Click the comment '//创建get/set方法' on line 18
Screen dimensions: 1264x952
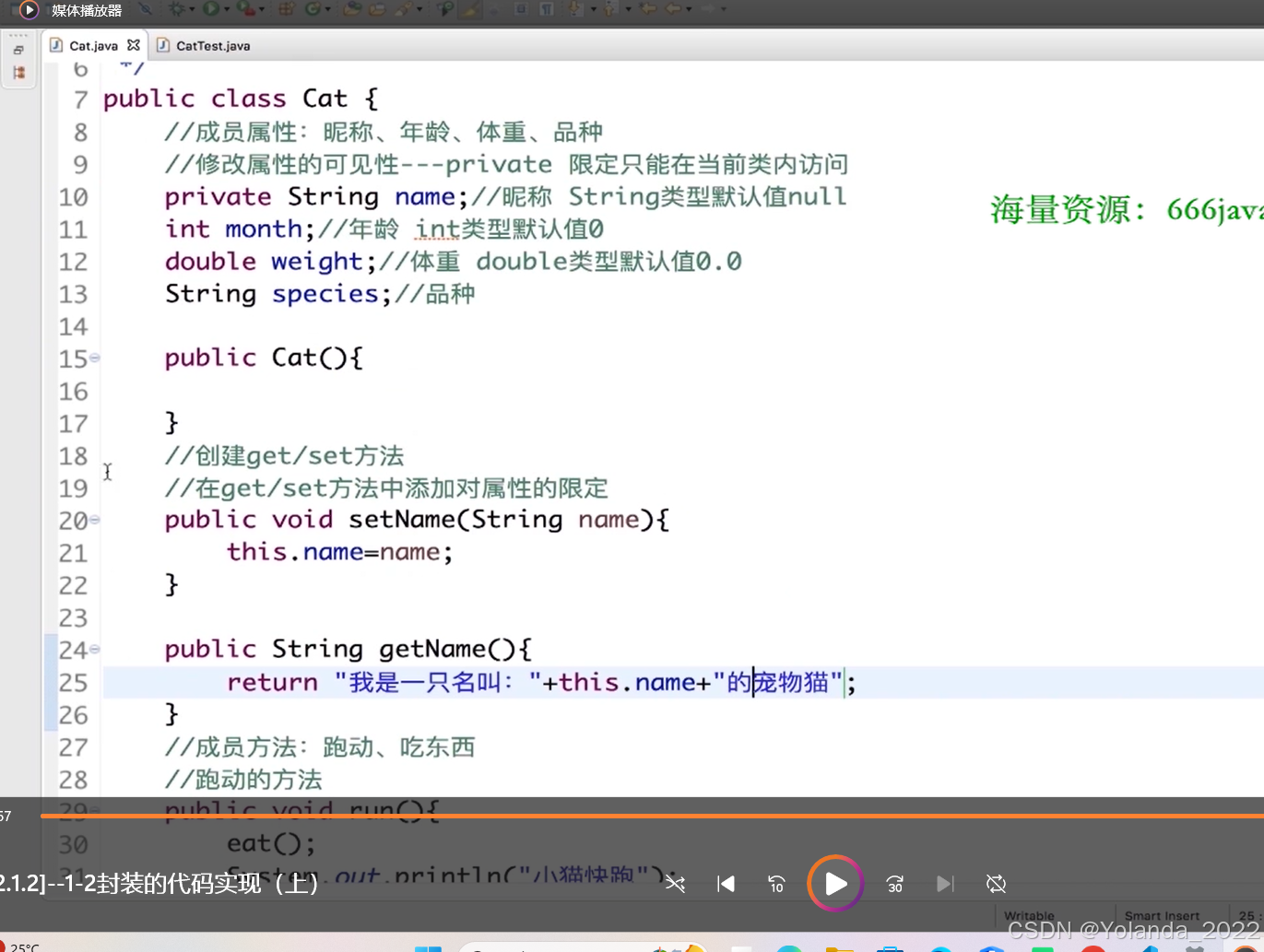pyautogui.click(x=284, y=456)
